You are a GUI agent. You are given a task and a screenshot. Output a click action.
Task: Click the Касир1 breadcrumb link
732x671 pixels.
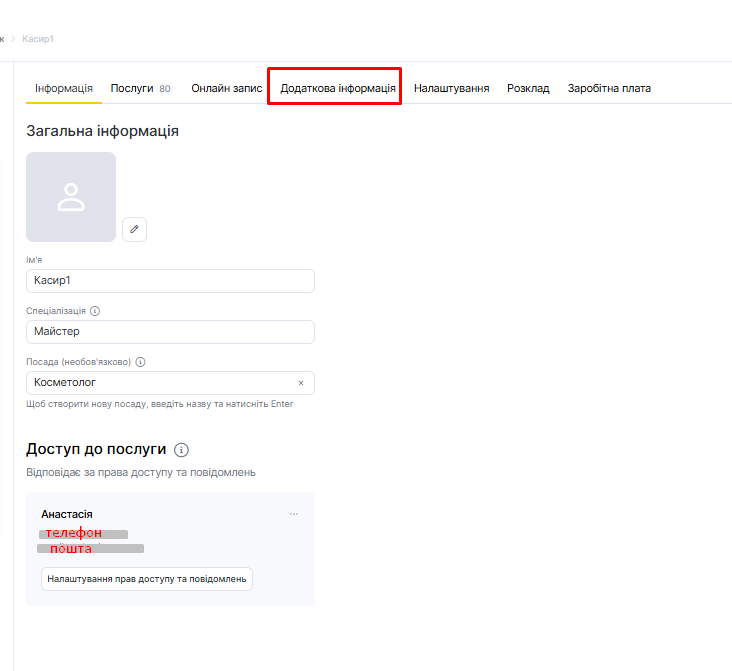tap(38, 39)
